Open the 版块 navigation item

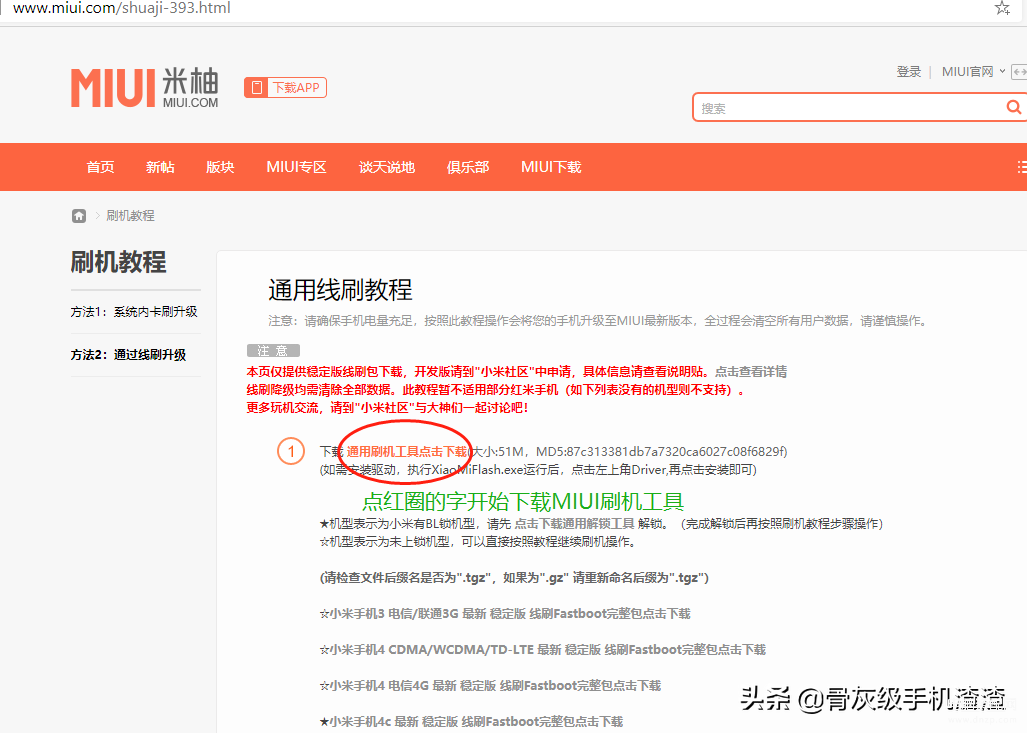click(x=220, y=167)
